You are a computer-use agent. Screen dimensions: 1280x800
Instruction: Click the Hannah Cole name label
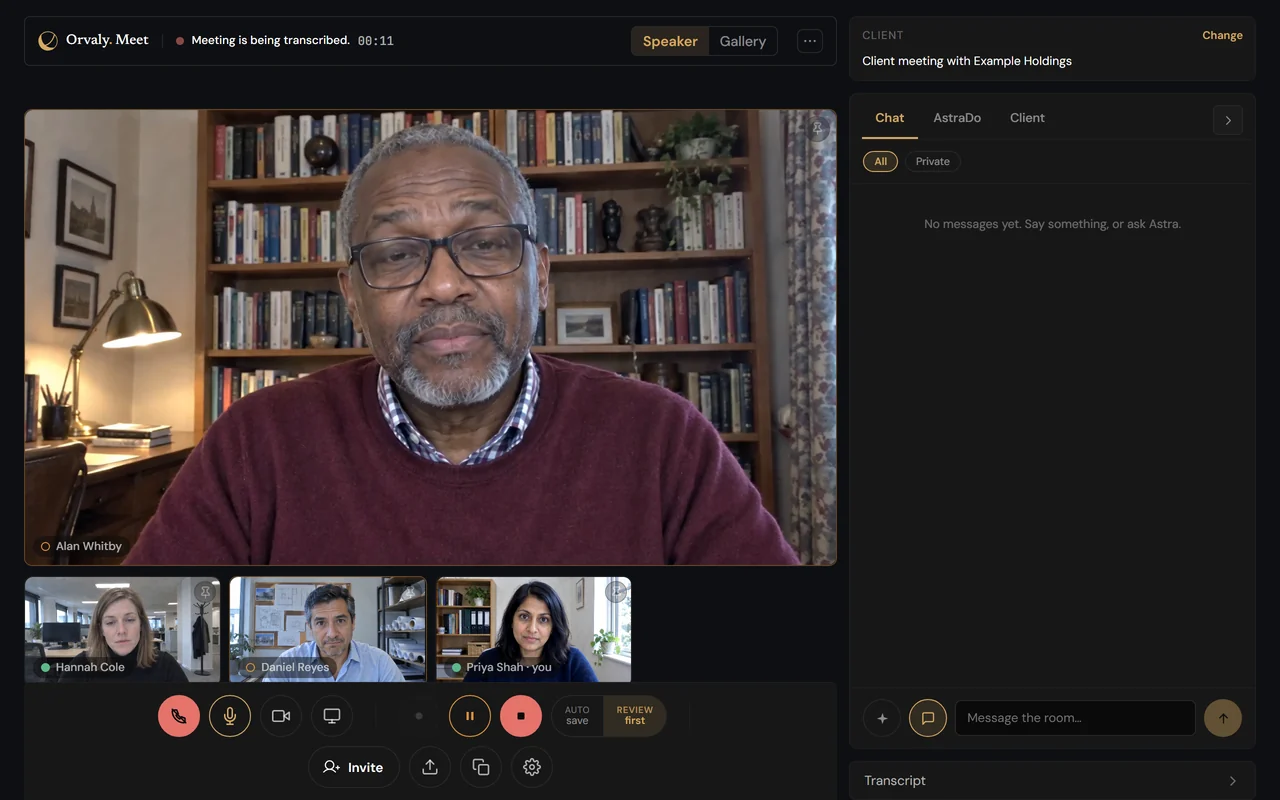tap(83, 667)
